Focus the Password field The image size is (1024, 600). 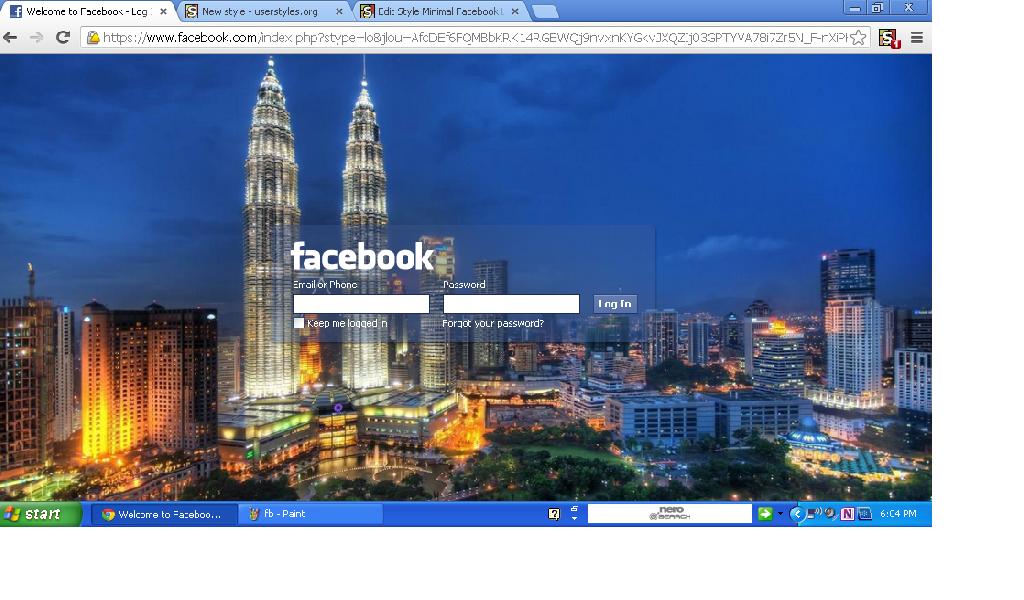click(511, 304)
